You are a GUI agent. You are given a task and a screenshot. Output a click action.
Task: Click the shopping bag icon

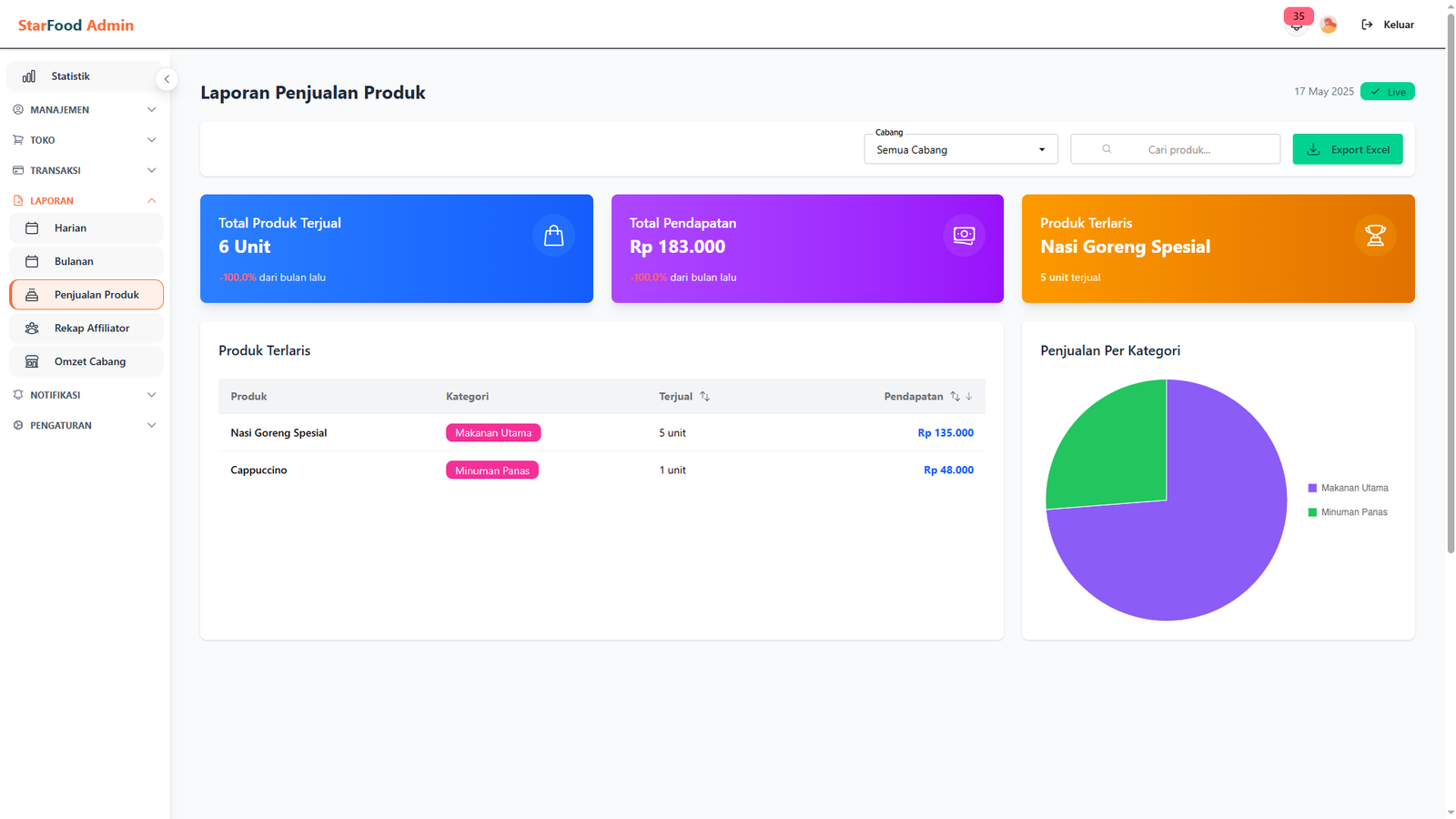[x=553, y=236]
